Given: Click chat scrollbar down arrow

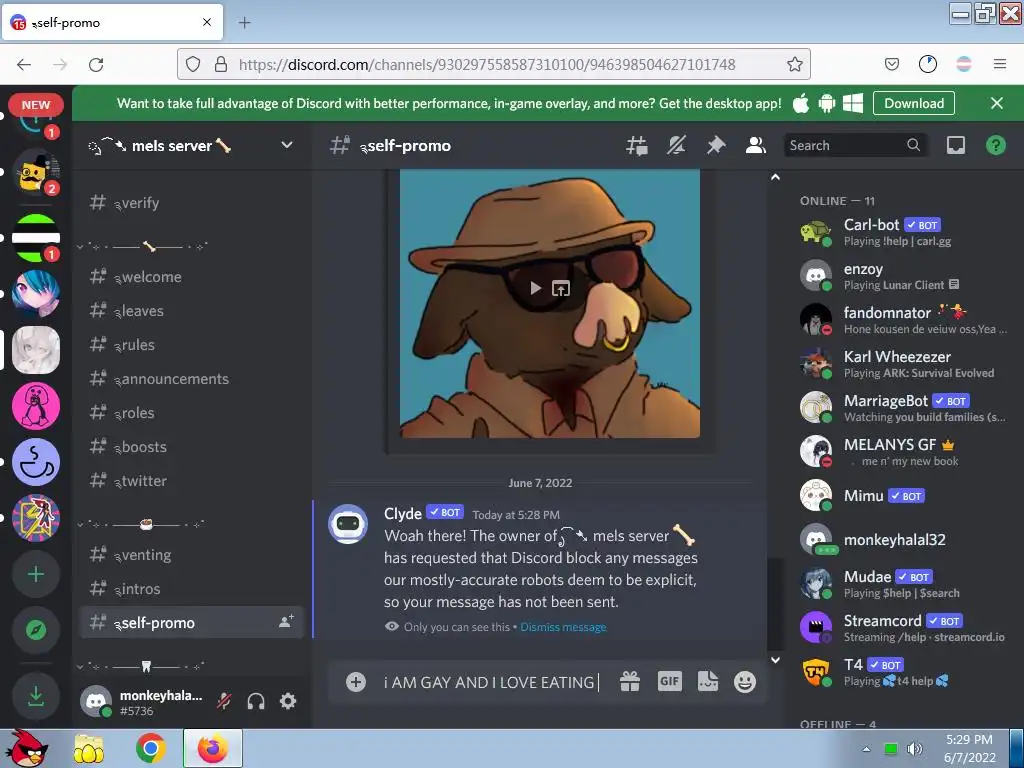Looking at the screenshot, I should point(775,660).
